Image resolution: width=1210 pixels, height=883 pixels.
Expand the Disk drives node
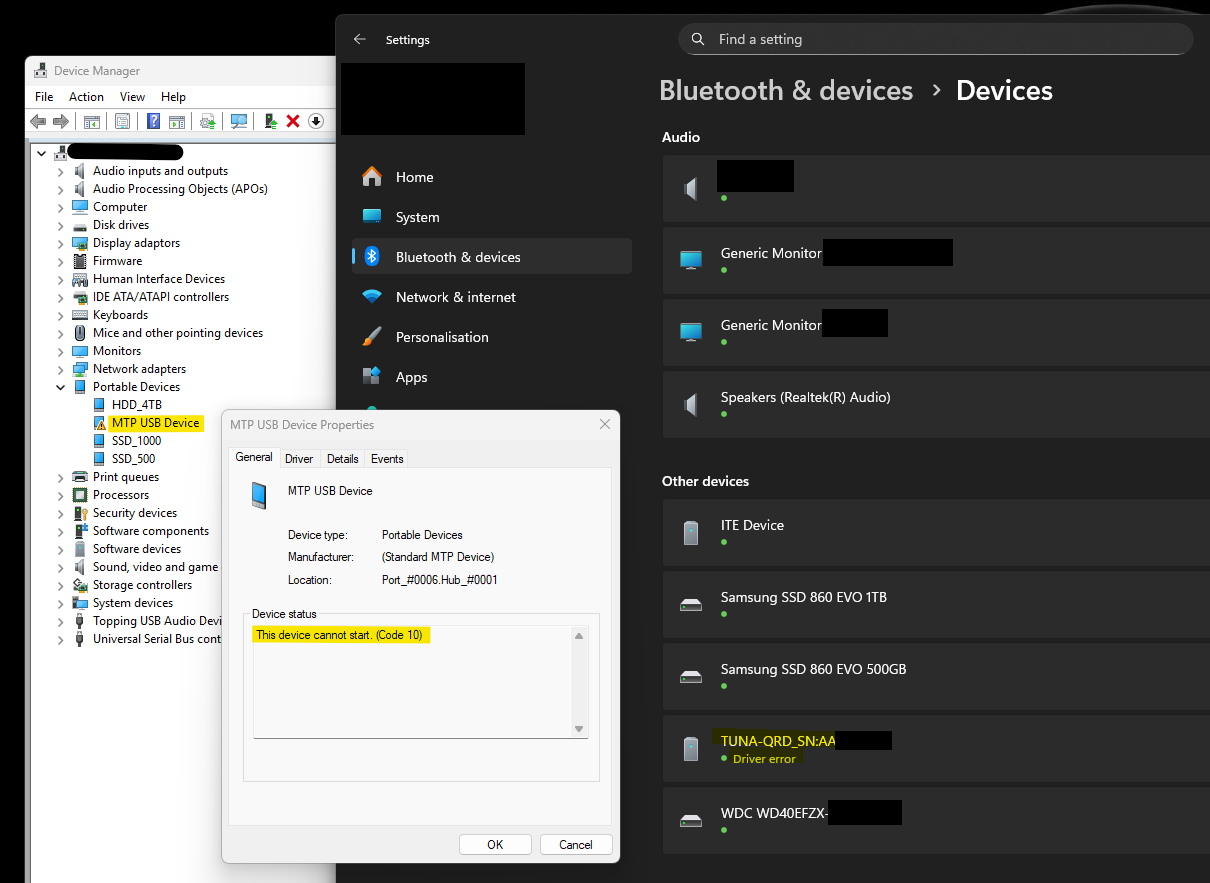[61, 225]
